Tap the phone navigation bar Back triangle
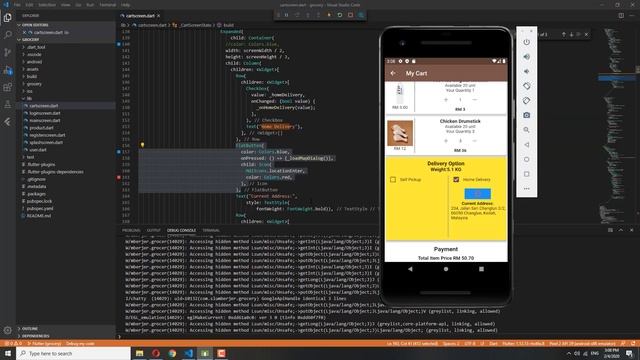The image size is (640, 360). (x=410, y=269)
